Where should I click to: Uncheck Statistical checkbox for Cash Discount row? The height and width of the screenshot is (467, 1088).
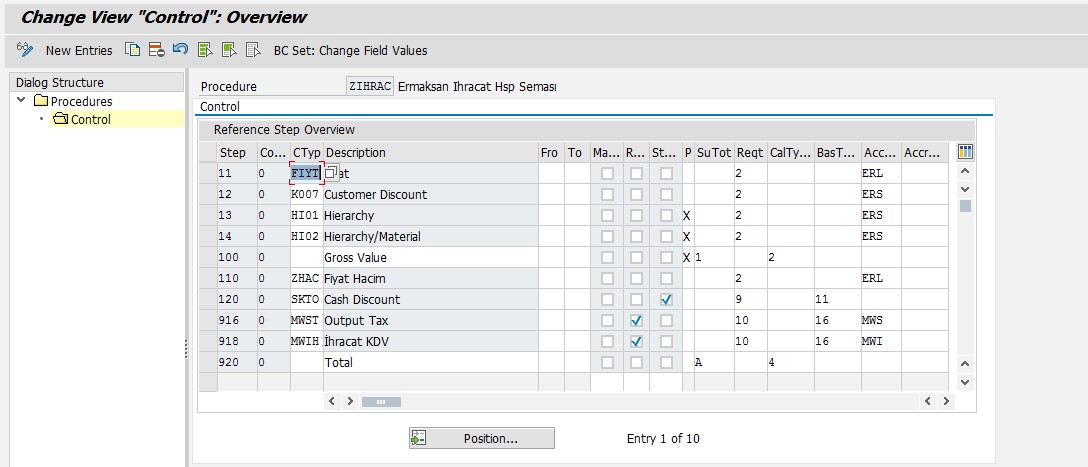(666, 300)
